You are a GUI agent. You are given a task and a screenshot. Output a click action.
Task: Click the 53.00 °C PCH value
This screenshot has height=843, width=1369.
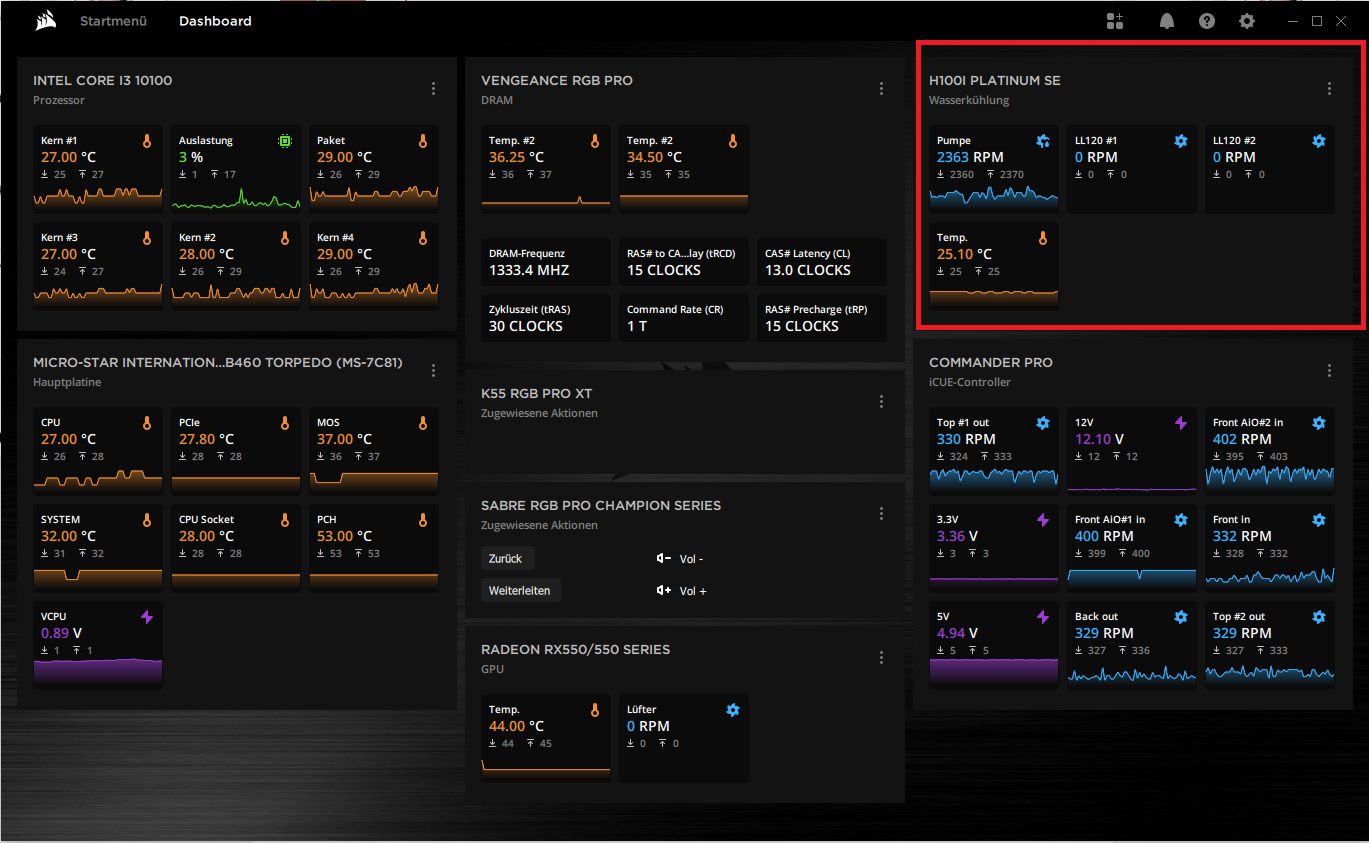tap(344, 536)
